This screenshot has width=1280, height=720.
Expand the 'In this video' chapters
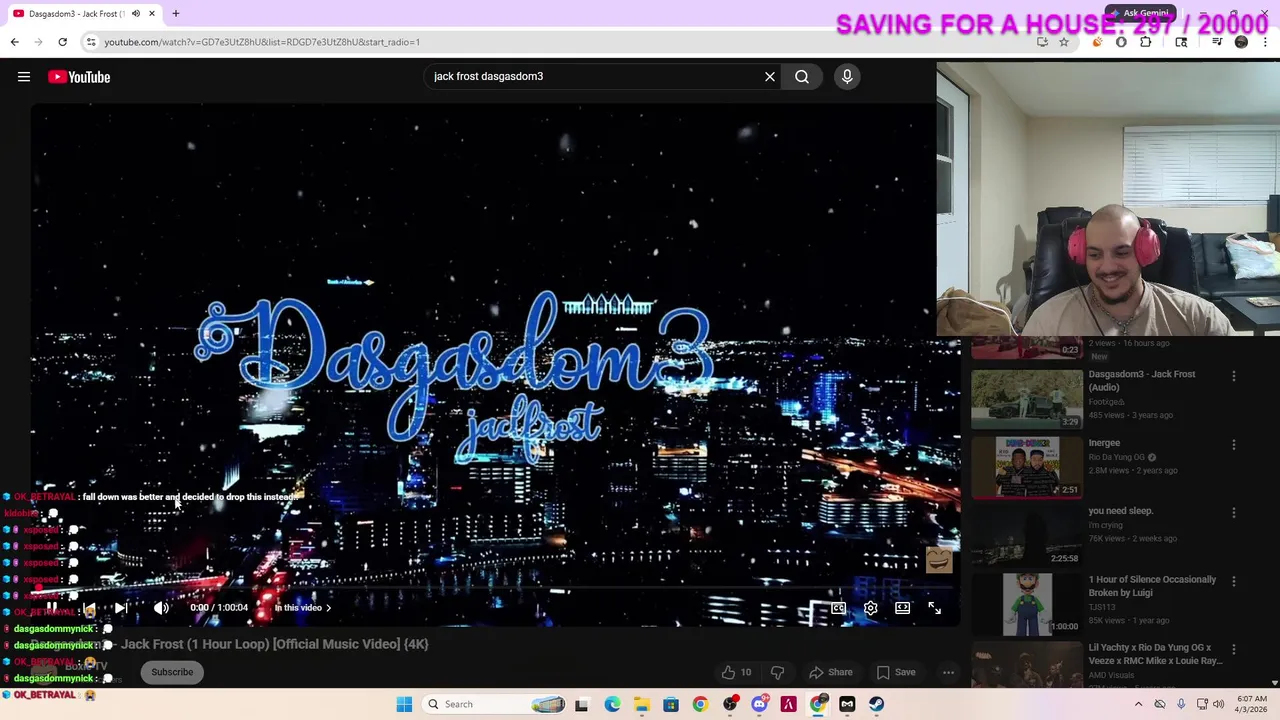click(x=302, y=608)
